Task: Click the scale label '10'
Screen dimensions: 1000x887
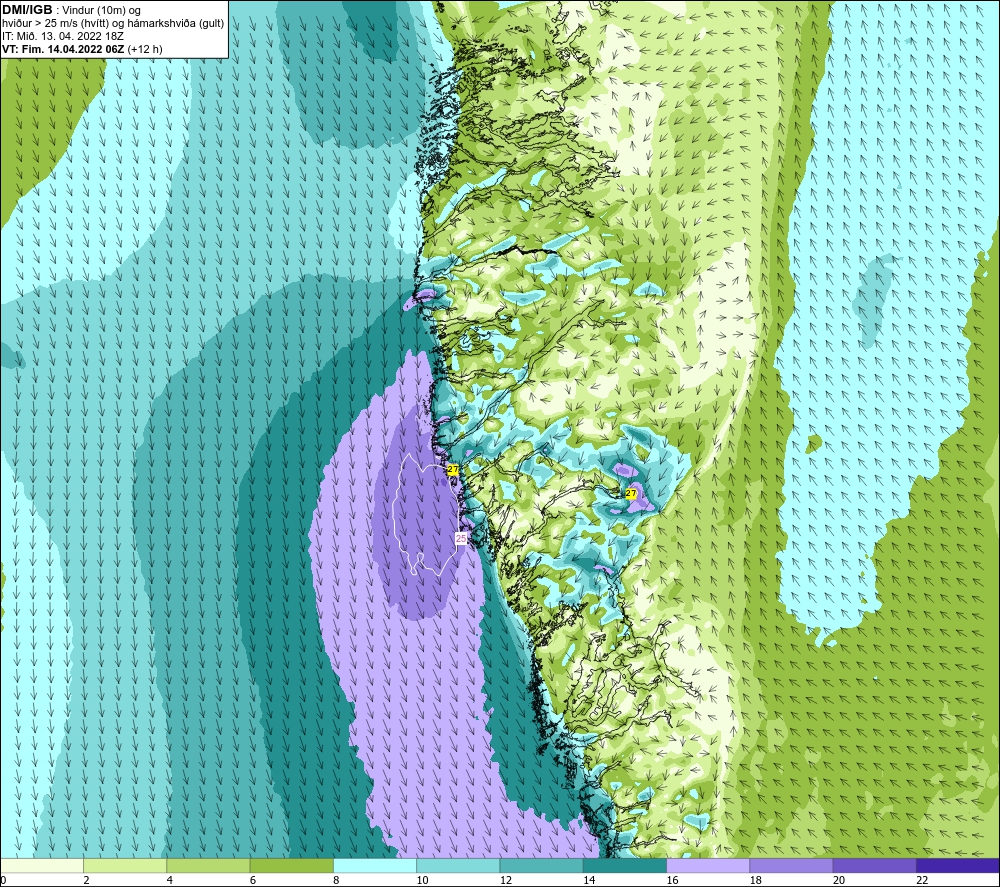Action: pyautogui.click(x=423, y=880)
